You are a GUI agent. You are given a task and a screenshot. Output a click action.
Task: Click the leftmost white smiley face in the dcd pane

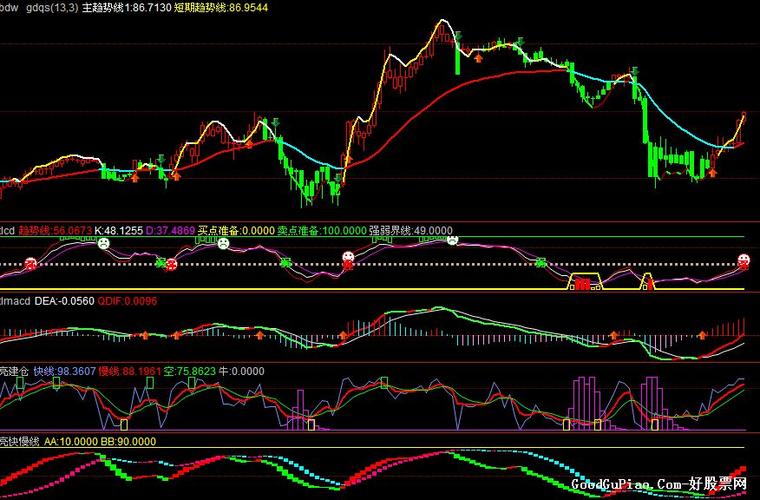click(x=103, y=243)
